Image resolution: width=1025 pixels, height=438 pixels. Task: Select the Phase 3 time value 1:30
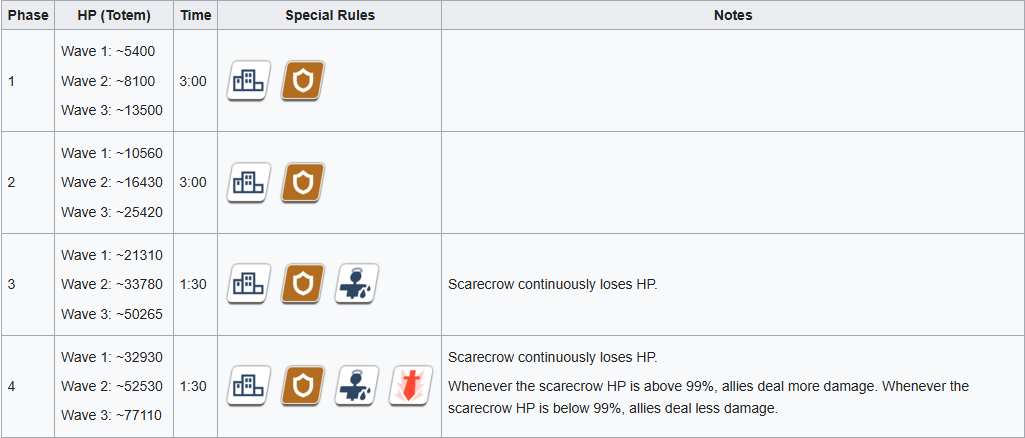coord(193,284)
